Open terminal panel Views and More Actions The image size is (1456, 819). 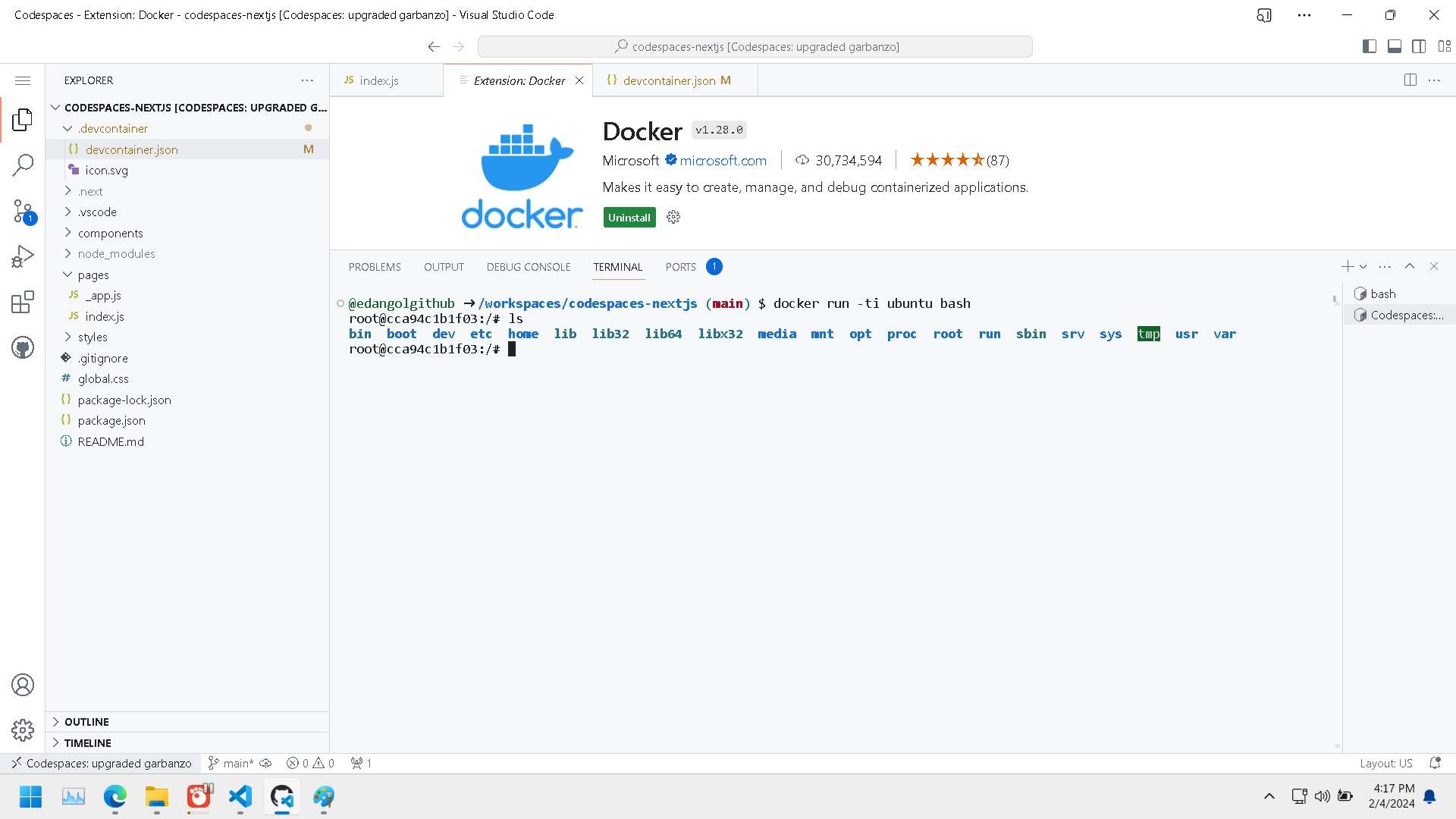pos(1385,266)
